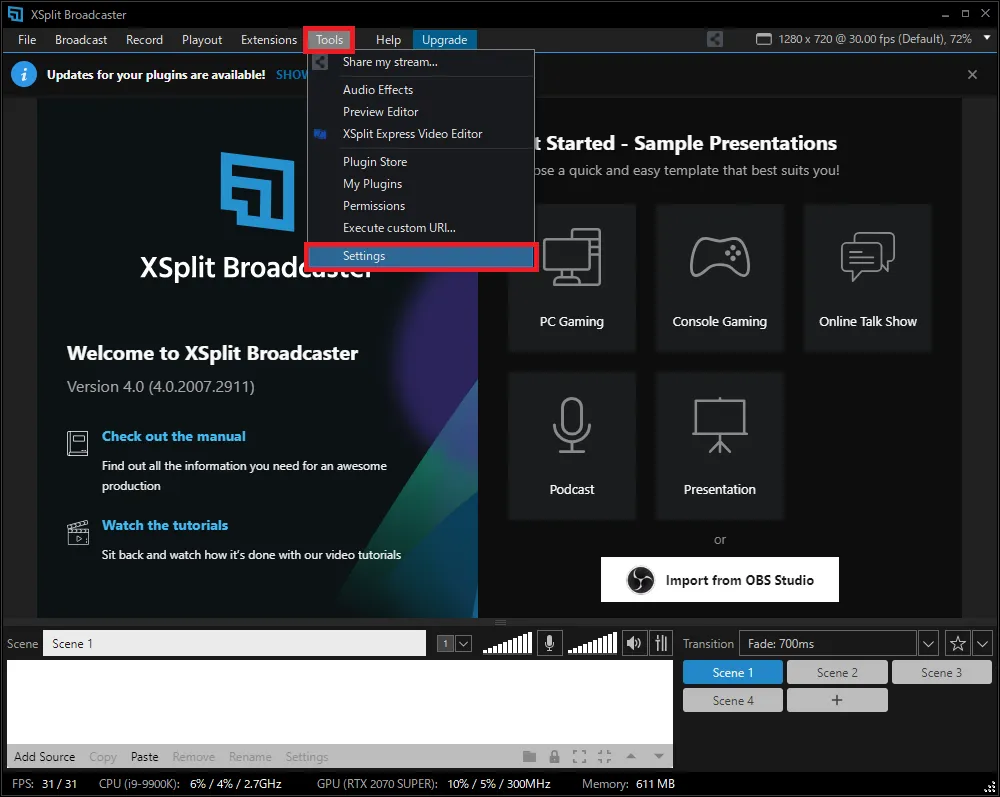Open the Extensions menu
The image size is (1000, 797).
tap(268, 40)
